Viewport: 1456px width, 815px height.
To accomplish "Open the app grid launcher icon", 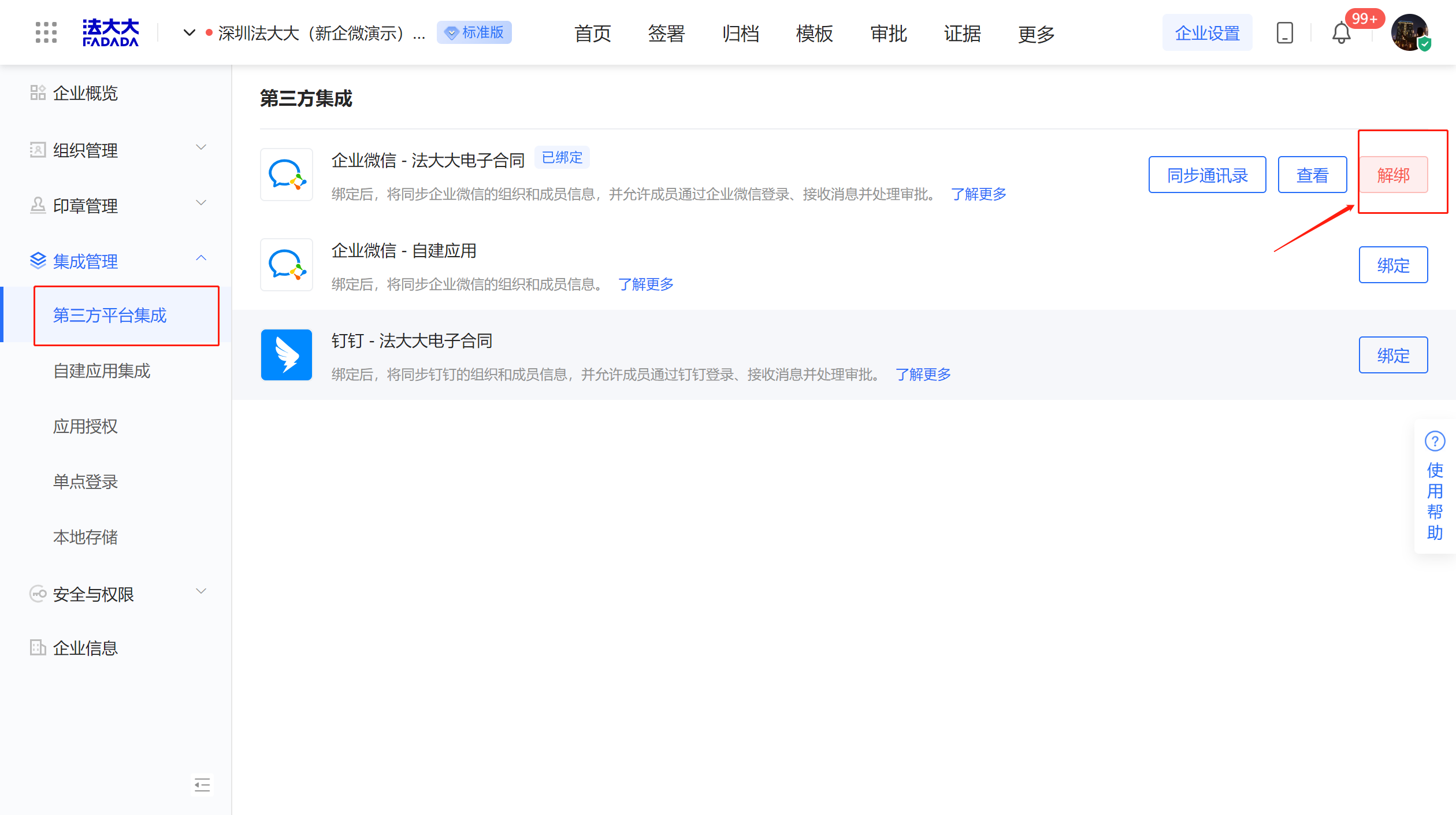I will coord(46,32).
